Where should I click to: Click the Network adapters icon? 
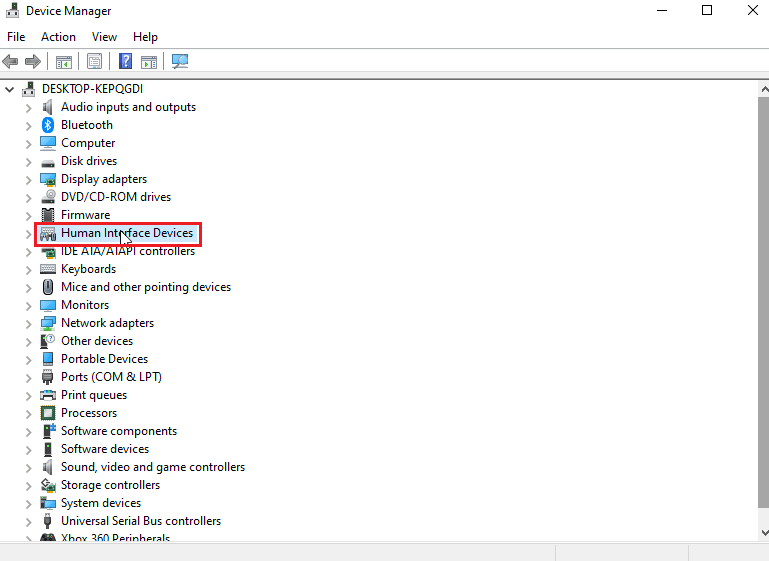click(x=48, y=323)
